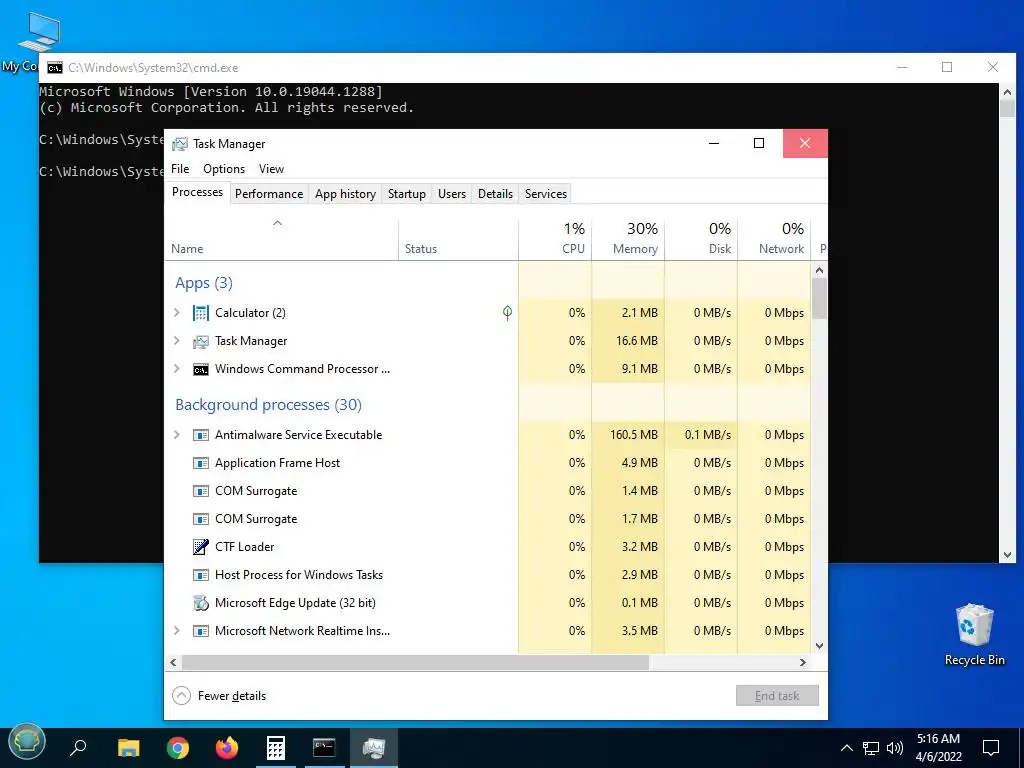Open the File menu in Task Manager
The height and width of the screenshot is (768, 1024).
coord(180,169)
